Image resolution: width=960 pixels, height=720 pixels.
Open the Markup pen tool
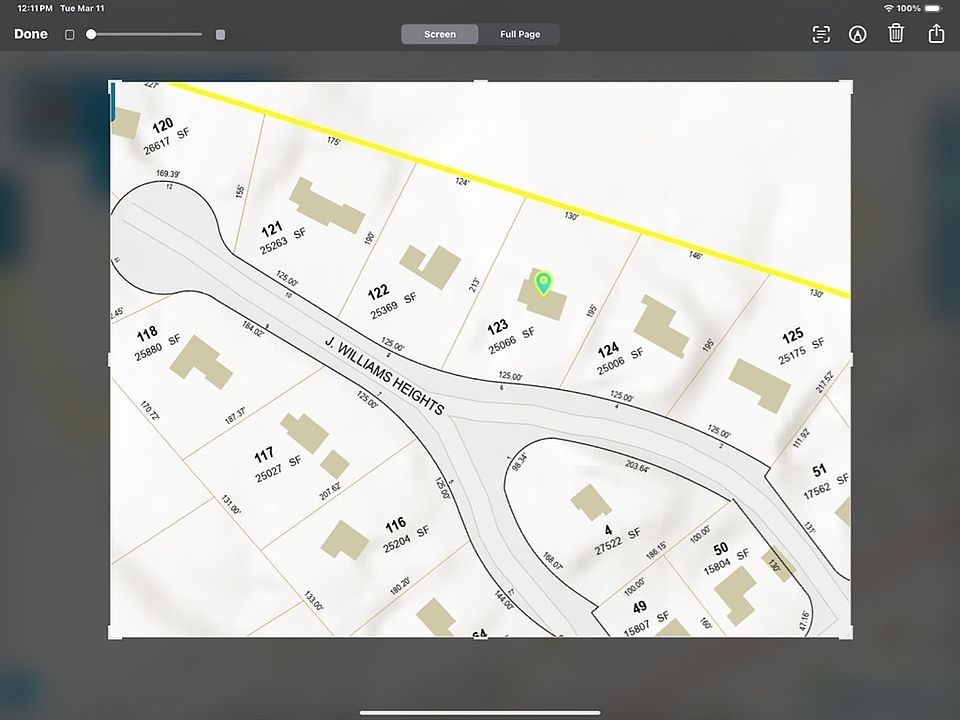(857, 34)
